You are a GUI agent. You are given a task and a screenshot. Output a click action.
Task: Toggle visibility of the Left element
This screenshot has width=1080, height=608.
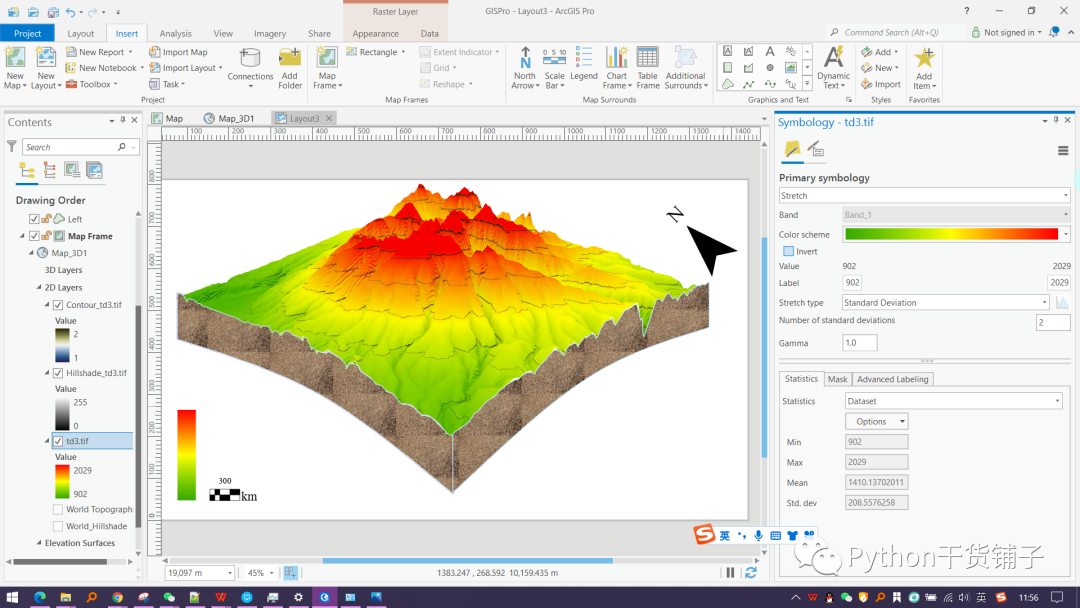click(x=34, y=219)
